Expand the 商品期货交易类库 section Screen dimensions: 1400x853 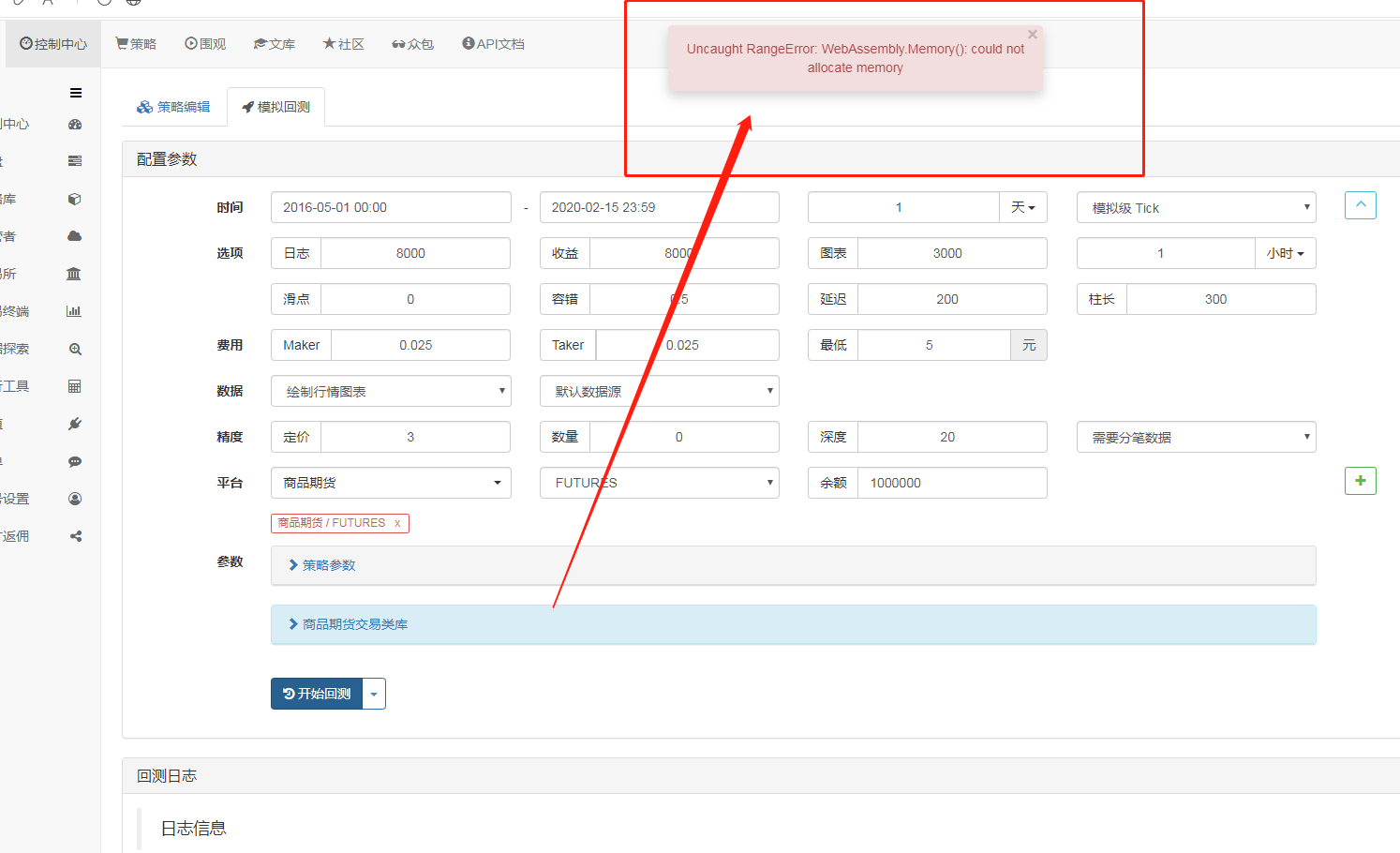click(793, 624)
